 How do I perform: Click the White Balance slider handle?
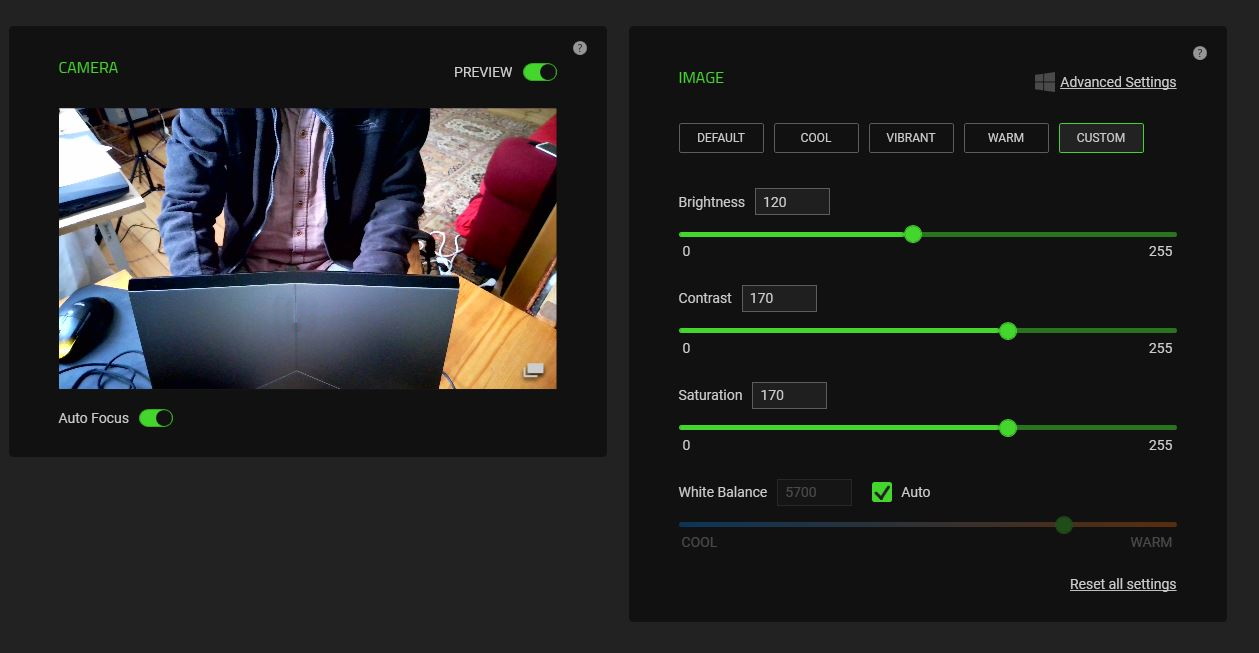pos(1064,525)
